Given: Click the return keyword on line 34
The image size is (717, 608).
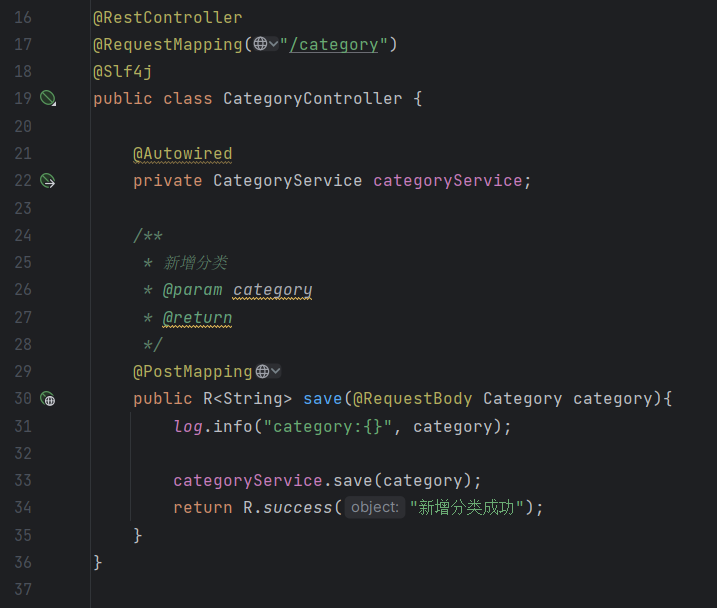Looking at the screenshot, I should tap(203, 507).
